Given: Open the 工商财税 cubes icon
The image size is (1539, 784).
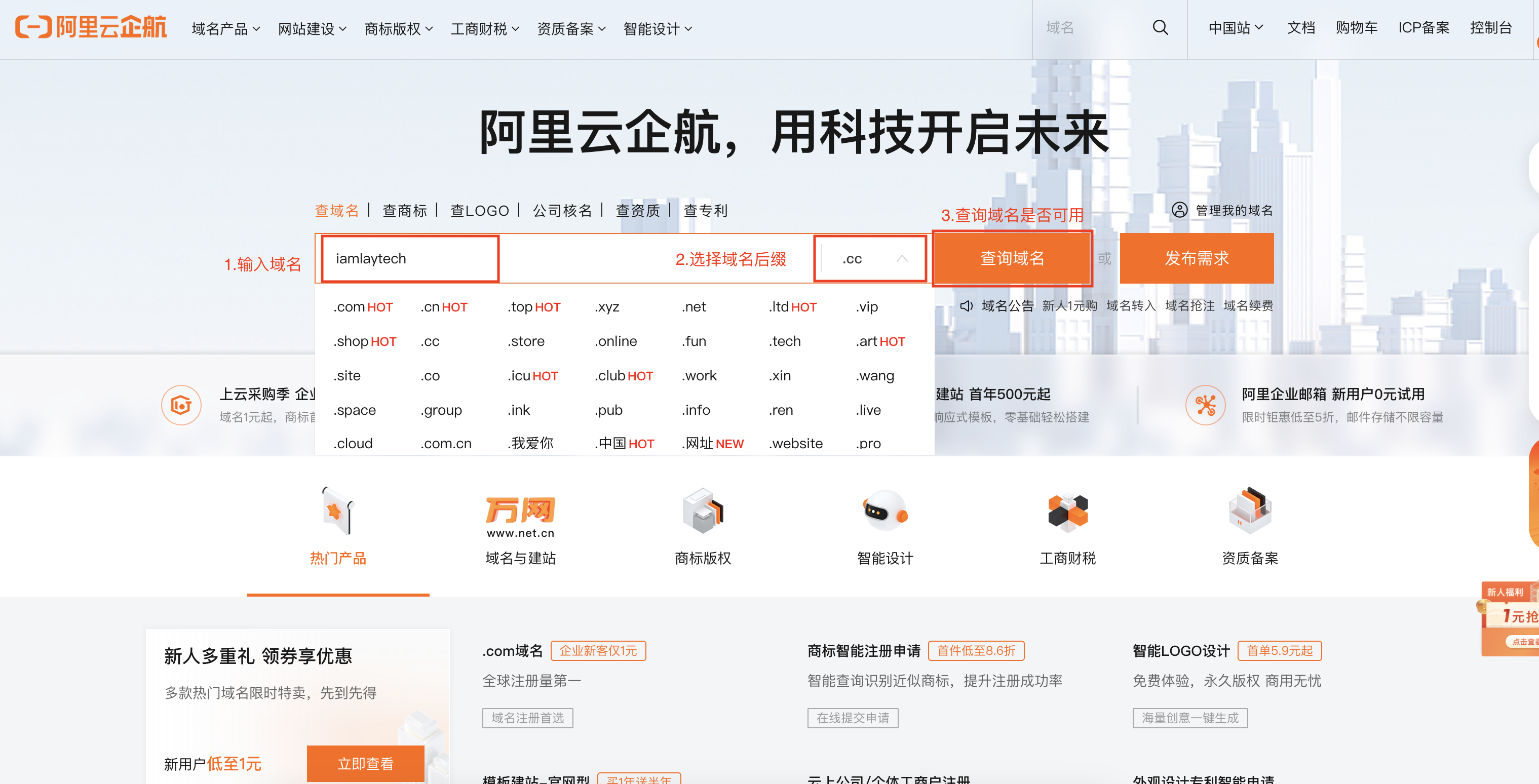Looking at the screenshot, I should point(1067,512).
